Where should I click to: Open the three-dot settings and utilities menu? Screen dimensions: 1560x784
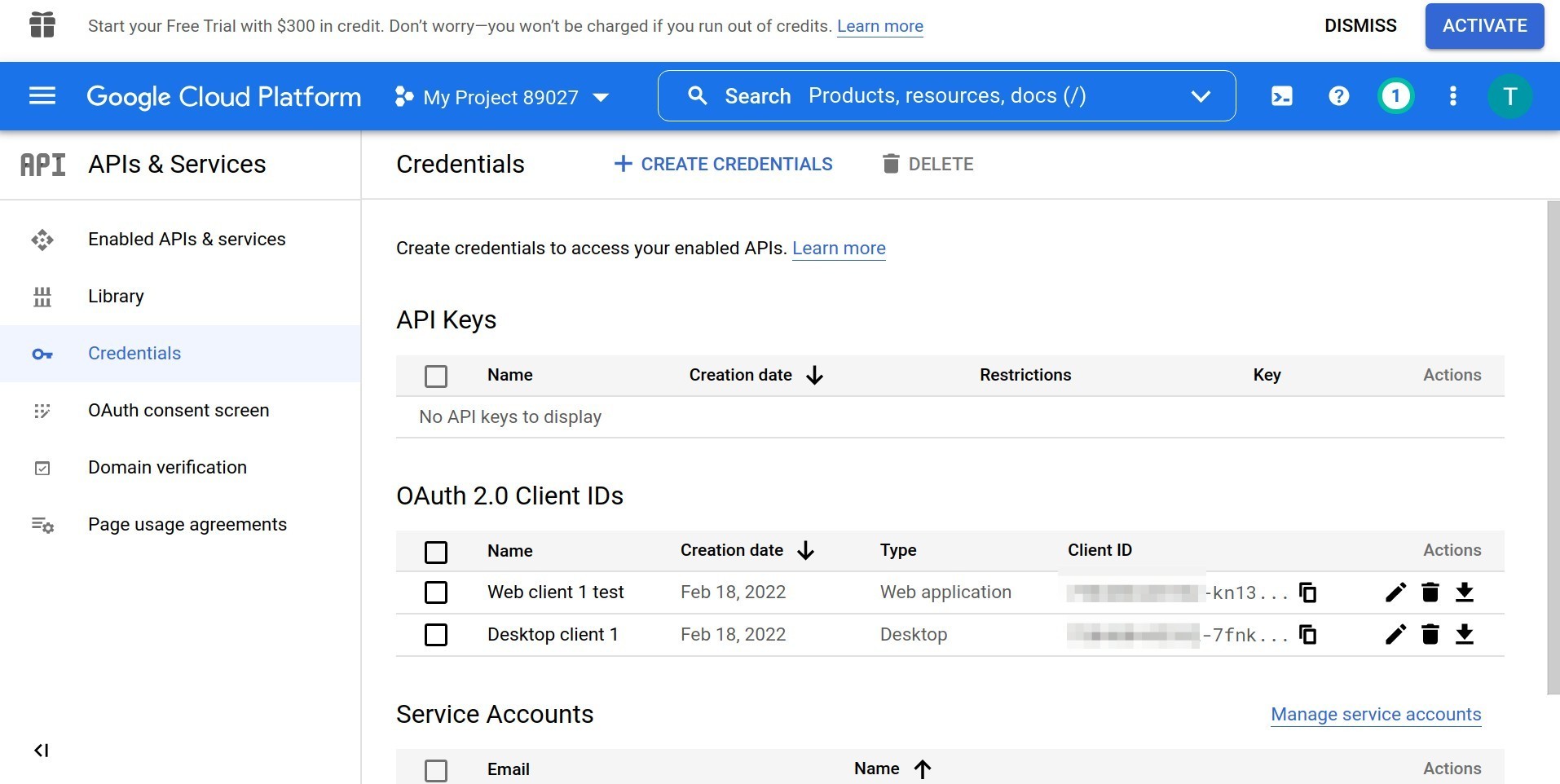[1452, 96]
